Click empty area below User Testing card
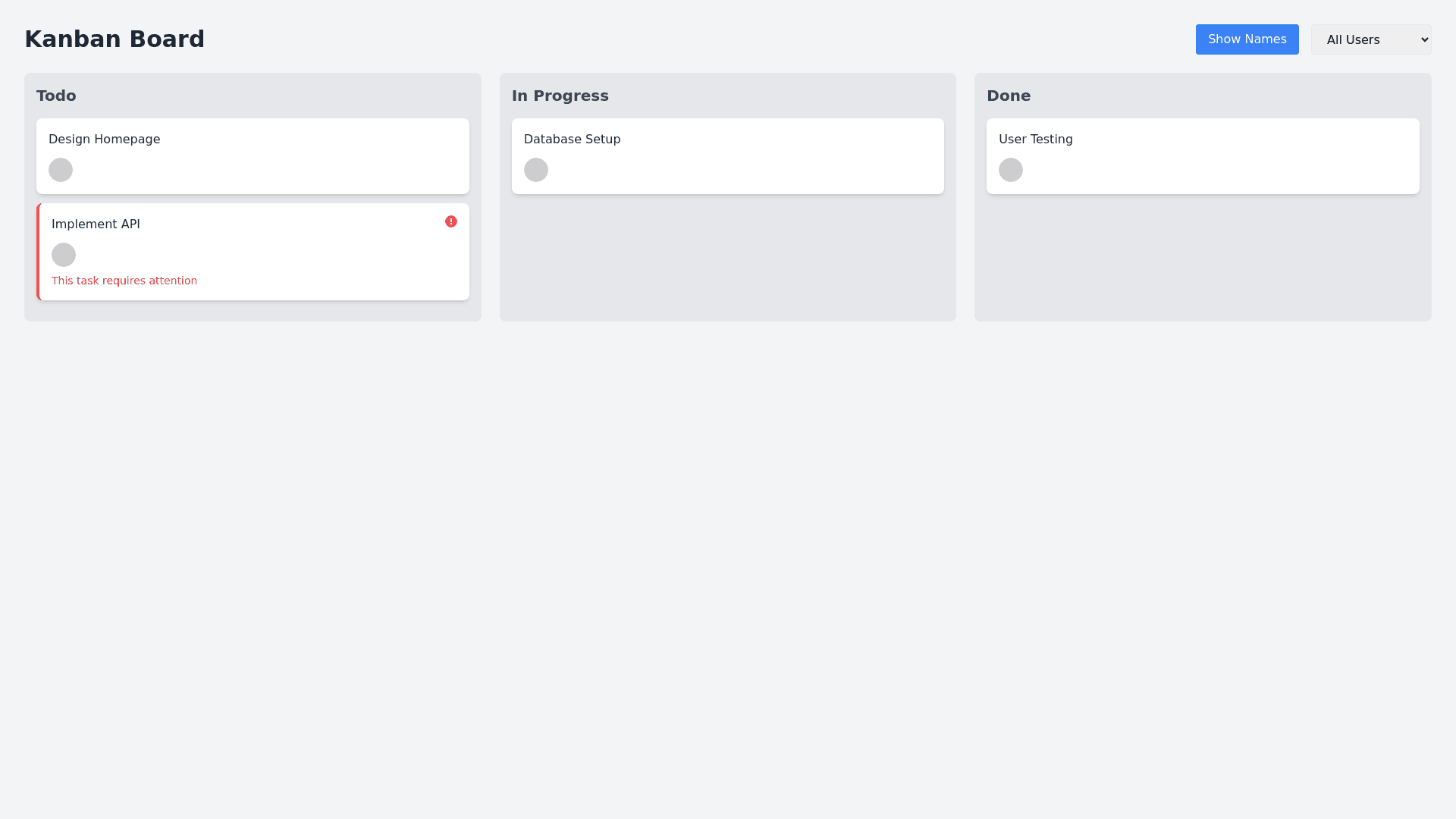This screenshot has height=819, width=1456. (x=1202, y=258)
